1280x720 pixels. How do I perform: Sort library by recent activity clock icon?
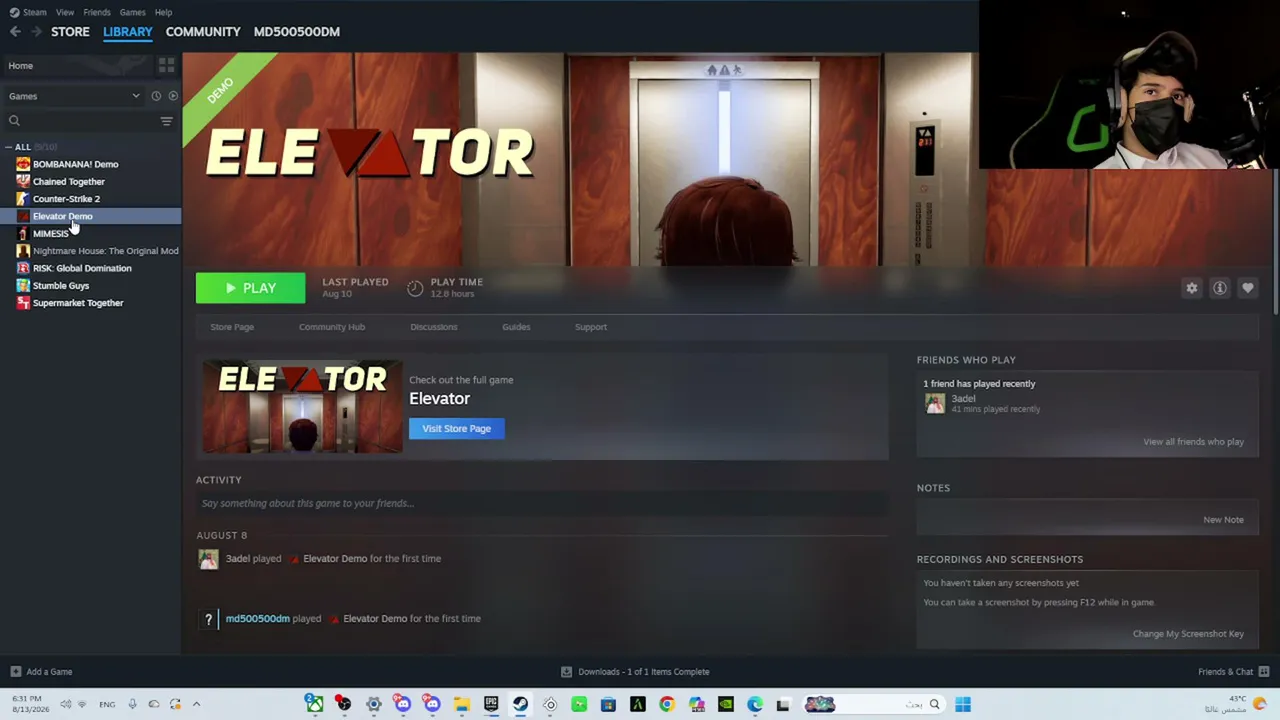point(156,96)
